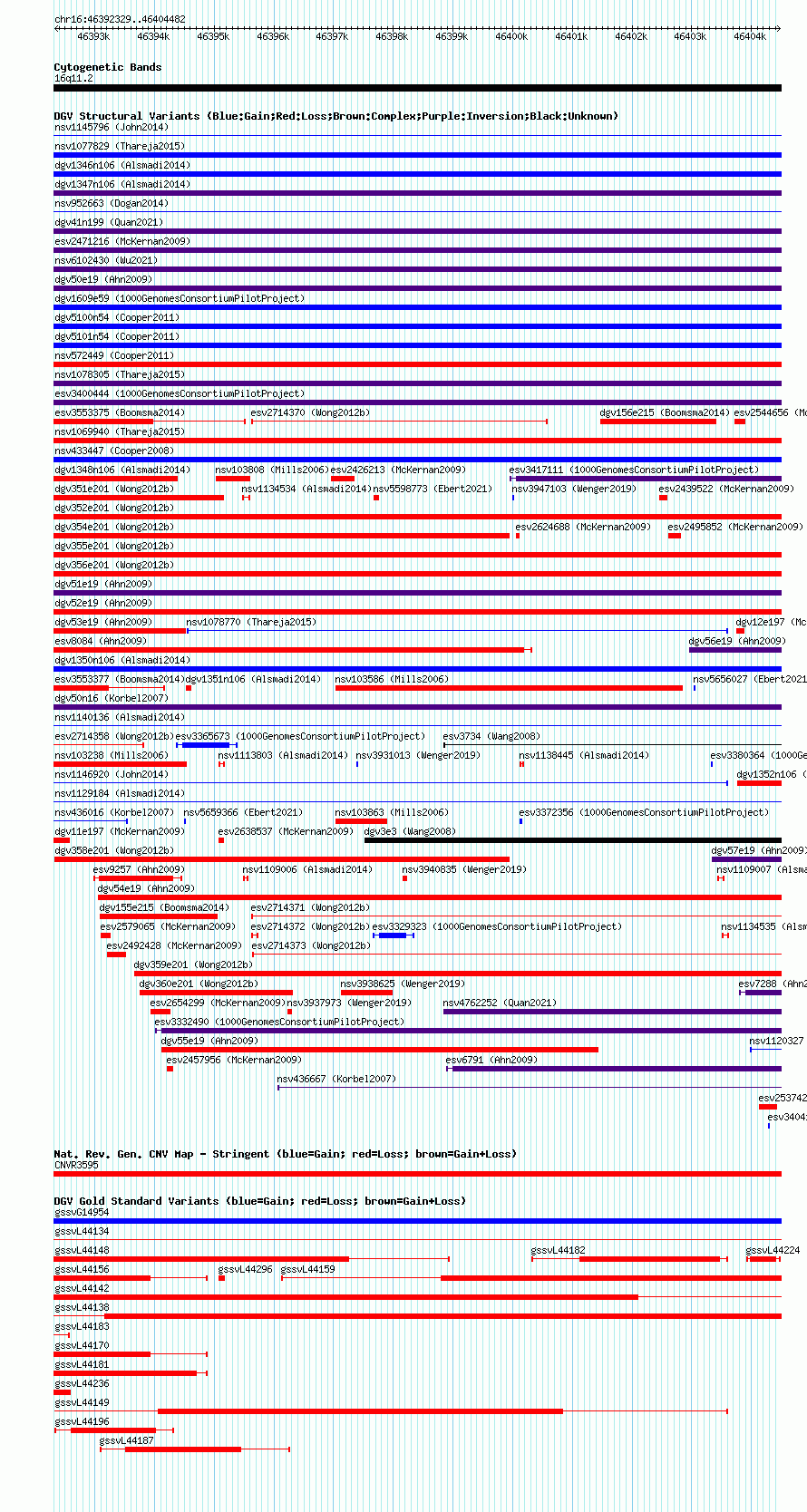This screenshot has height=1512, width=807.
Task: Click the red CNVR3595 loss bar
Action: point(418,1174)
